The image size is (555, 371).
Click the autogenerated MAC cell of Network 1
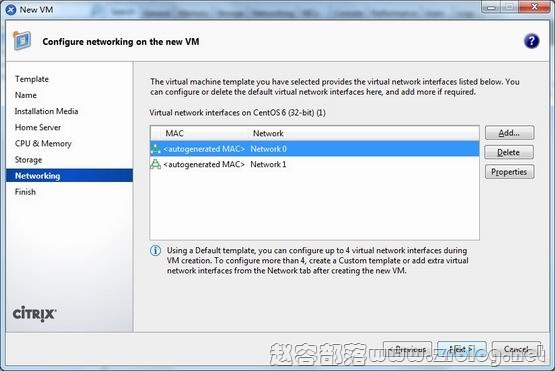(x=204, y=164)
